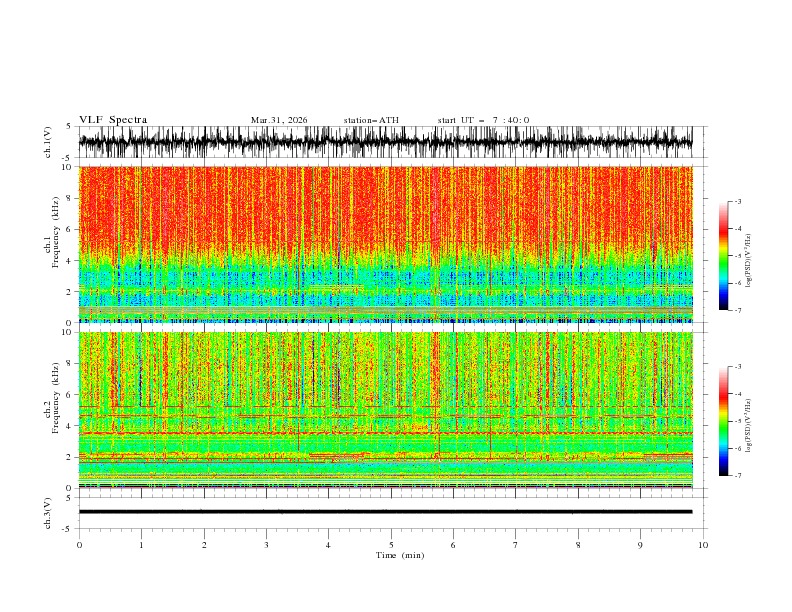This screenshot has width=792, height=612.
Task: Click the "6" minute time axis tick
Action: coord(453,545)
